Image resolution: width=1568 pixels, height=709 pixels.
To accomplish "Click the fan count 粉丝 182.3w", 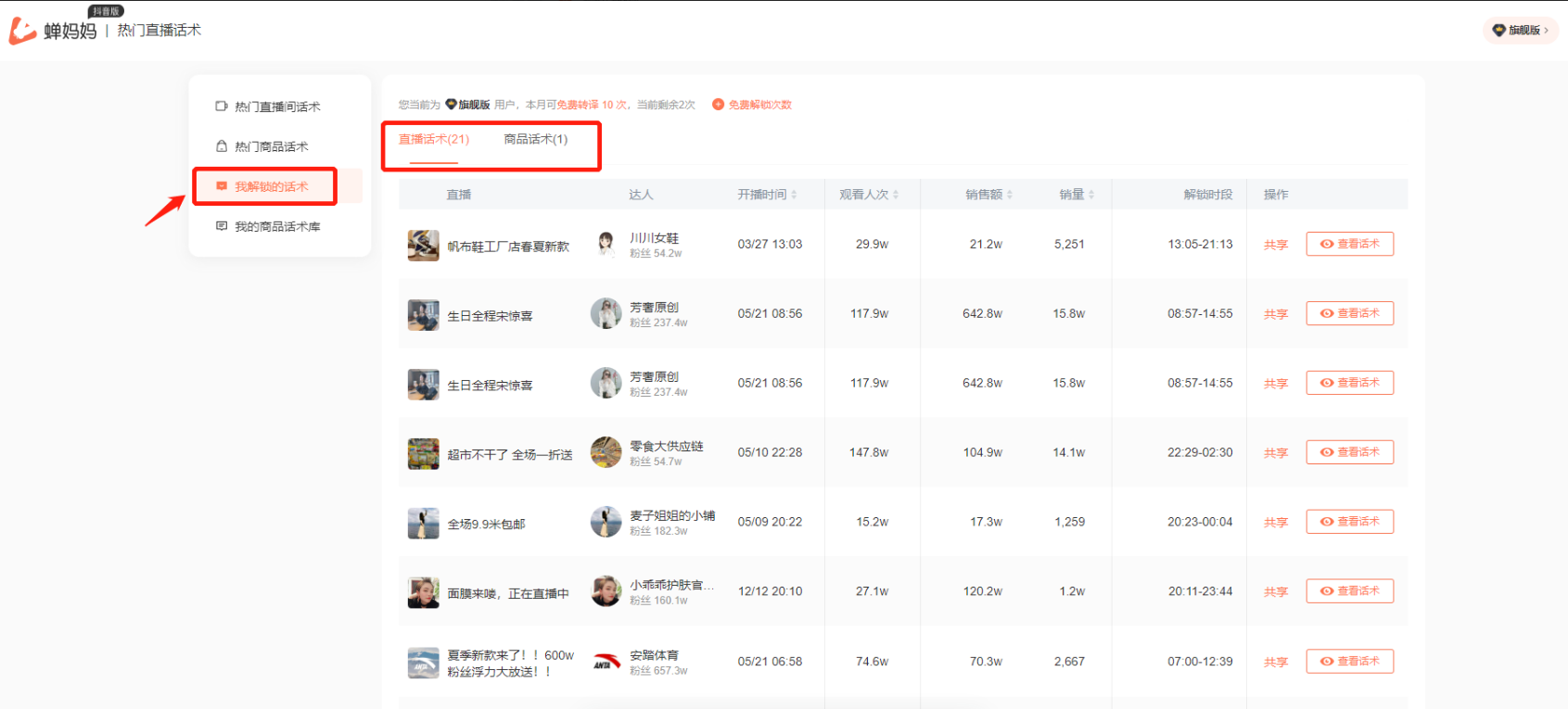I will tap(658, 532).
